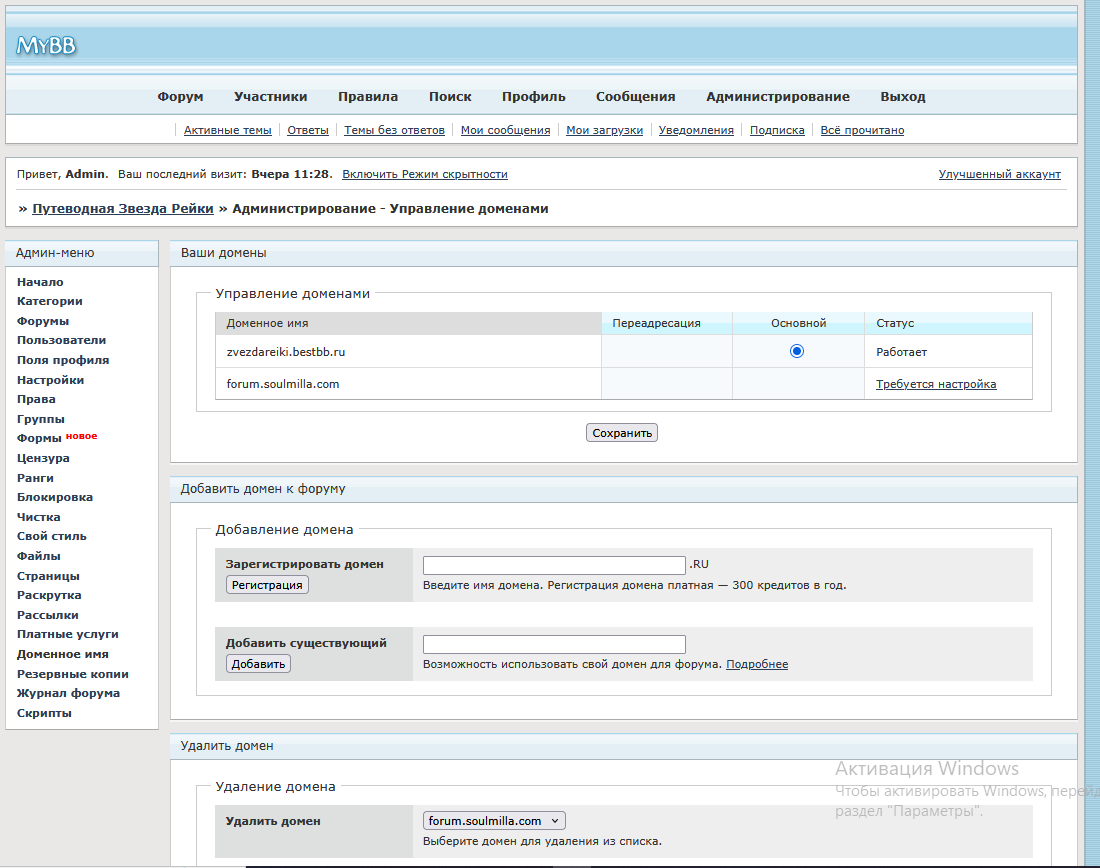1100x868 pixels.
Task: Click the Работает status text
Action: 901,352
